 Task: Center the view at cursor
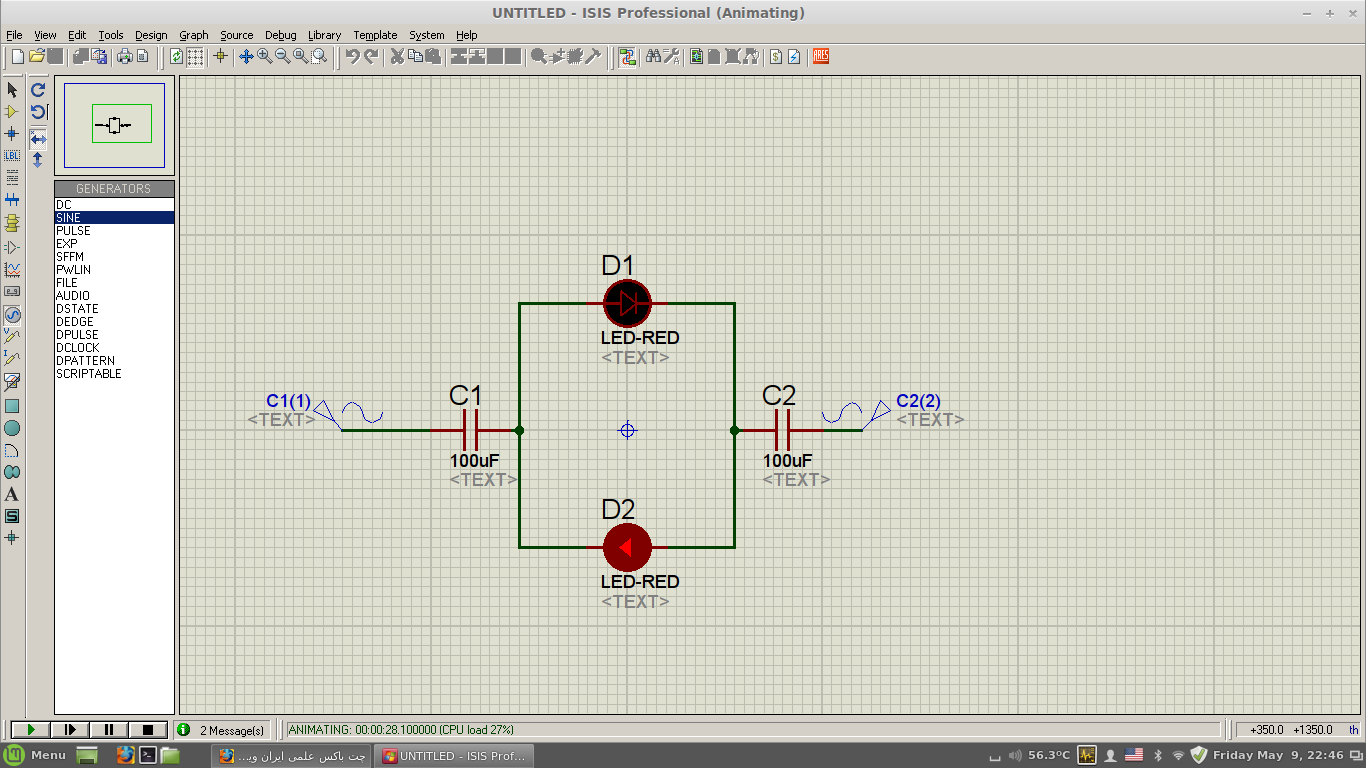tap(246, 56)
